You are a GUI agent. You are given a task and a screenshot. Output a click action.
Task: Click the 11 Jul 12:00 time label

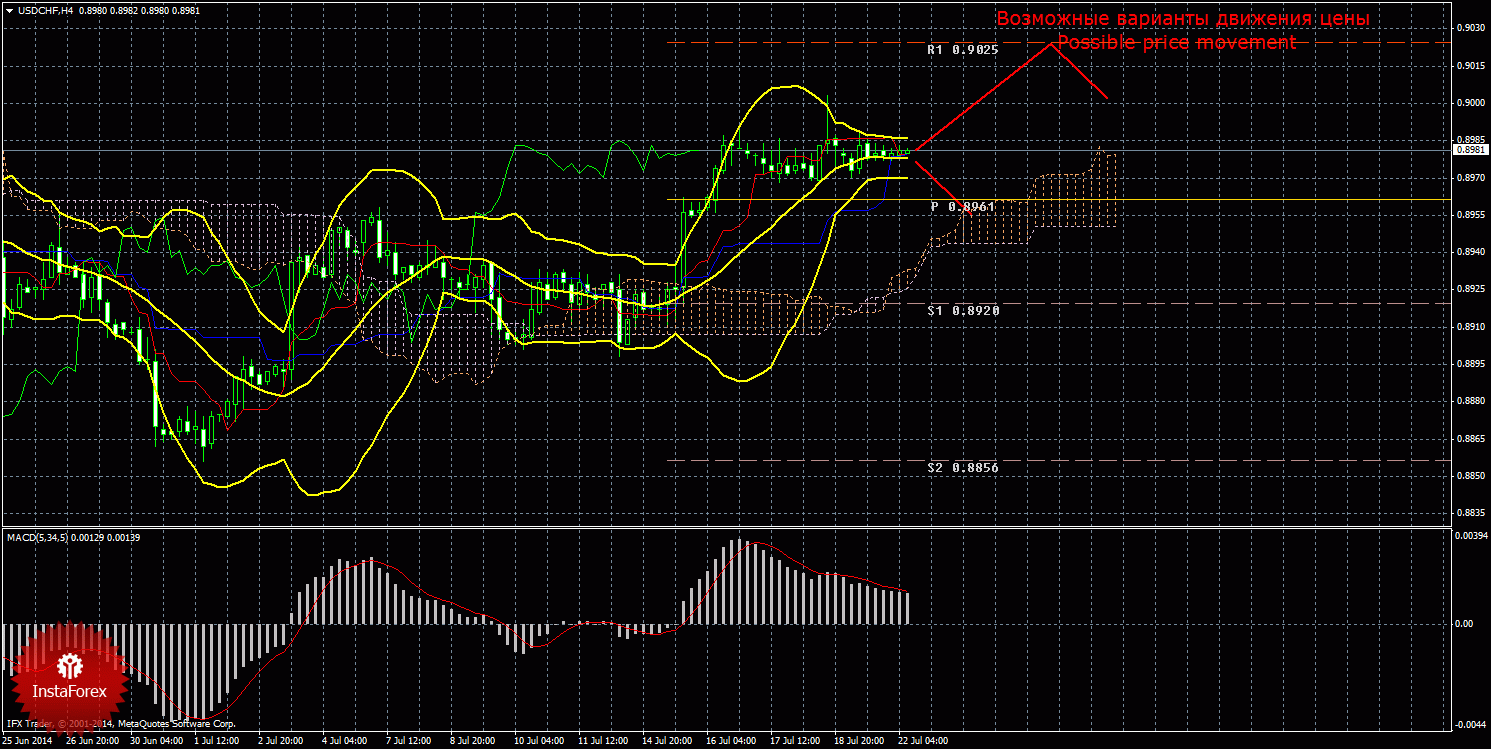[x=604, y=742]
